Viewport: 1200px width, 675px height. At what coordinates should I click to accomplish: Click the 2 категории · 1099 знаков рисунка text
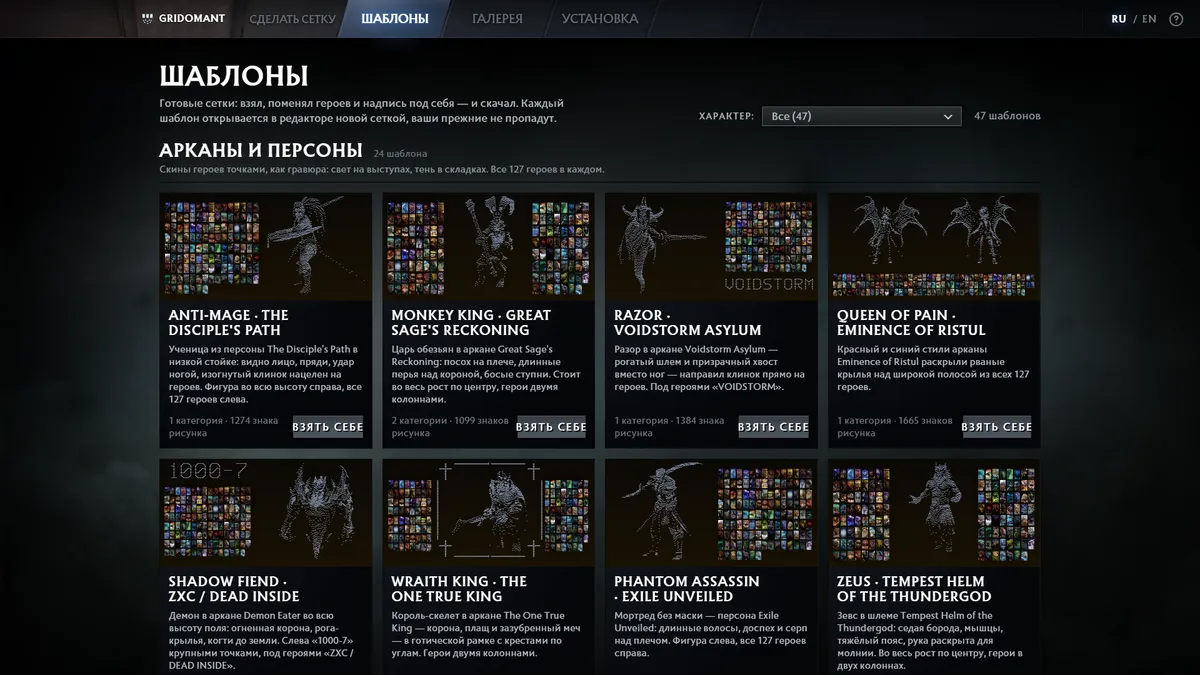tap(450, 427)
